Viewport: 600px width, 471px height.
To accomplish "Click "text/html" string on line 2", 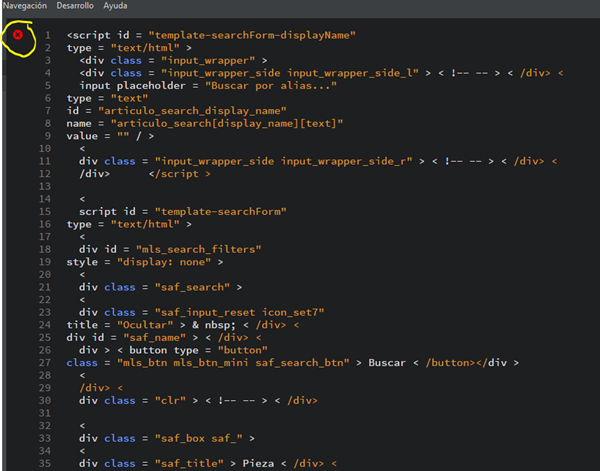I will tap(145, 48).
